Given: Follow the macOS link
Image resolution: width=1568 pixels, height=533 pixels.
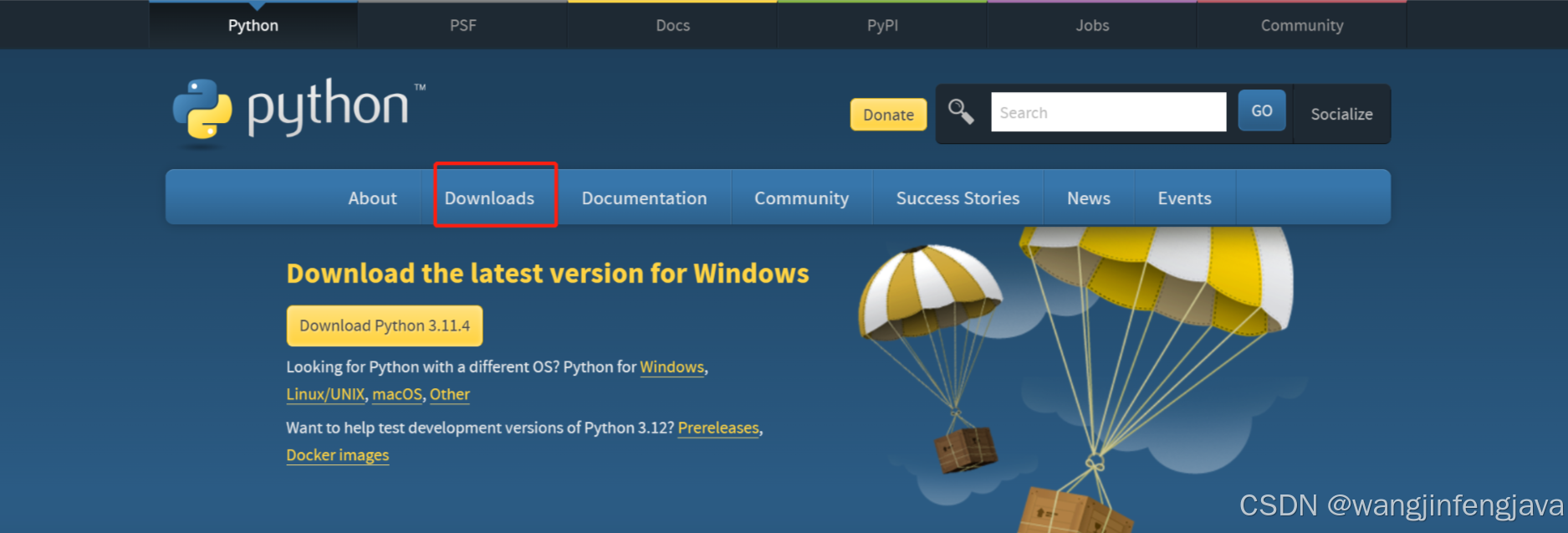Looking at the screenshot, I should pos(397,394).
